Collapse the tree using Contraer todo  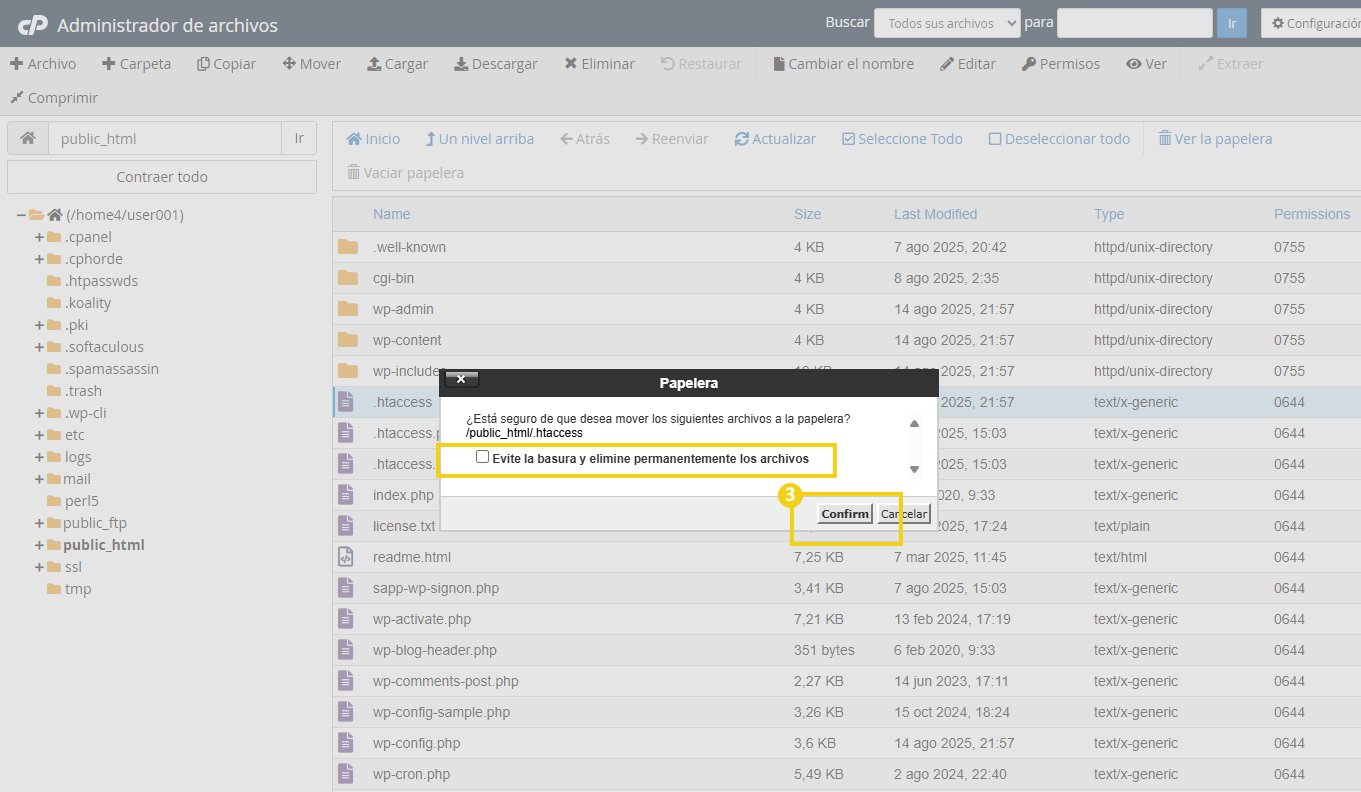pyautogui.click(x=161, y=176)
